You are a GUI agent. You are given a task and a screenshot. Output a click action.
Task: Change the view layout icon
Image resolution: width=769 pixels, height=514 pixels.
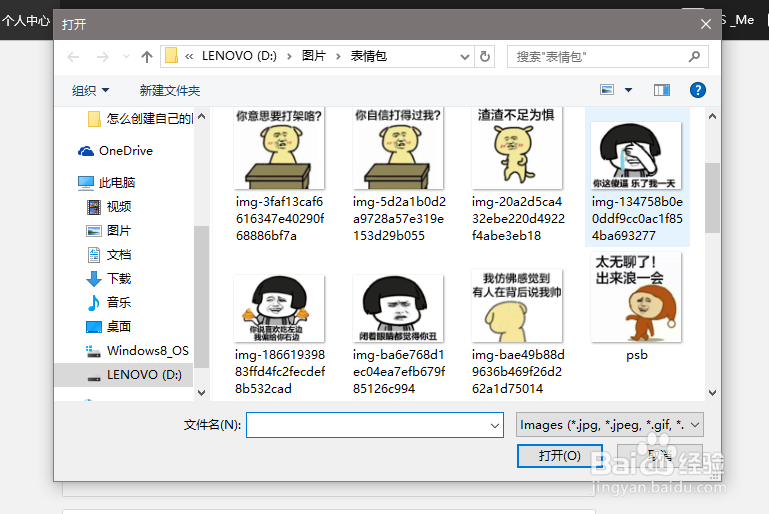coord(607,90)
